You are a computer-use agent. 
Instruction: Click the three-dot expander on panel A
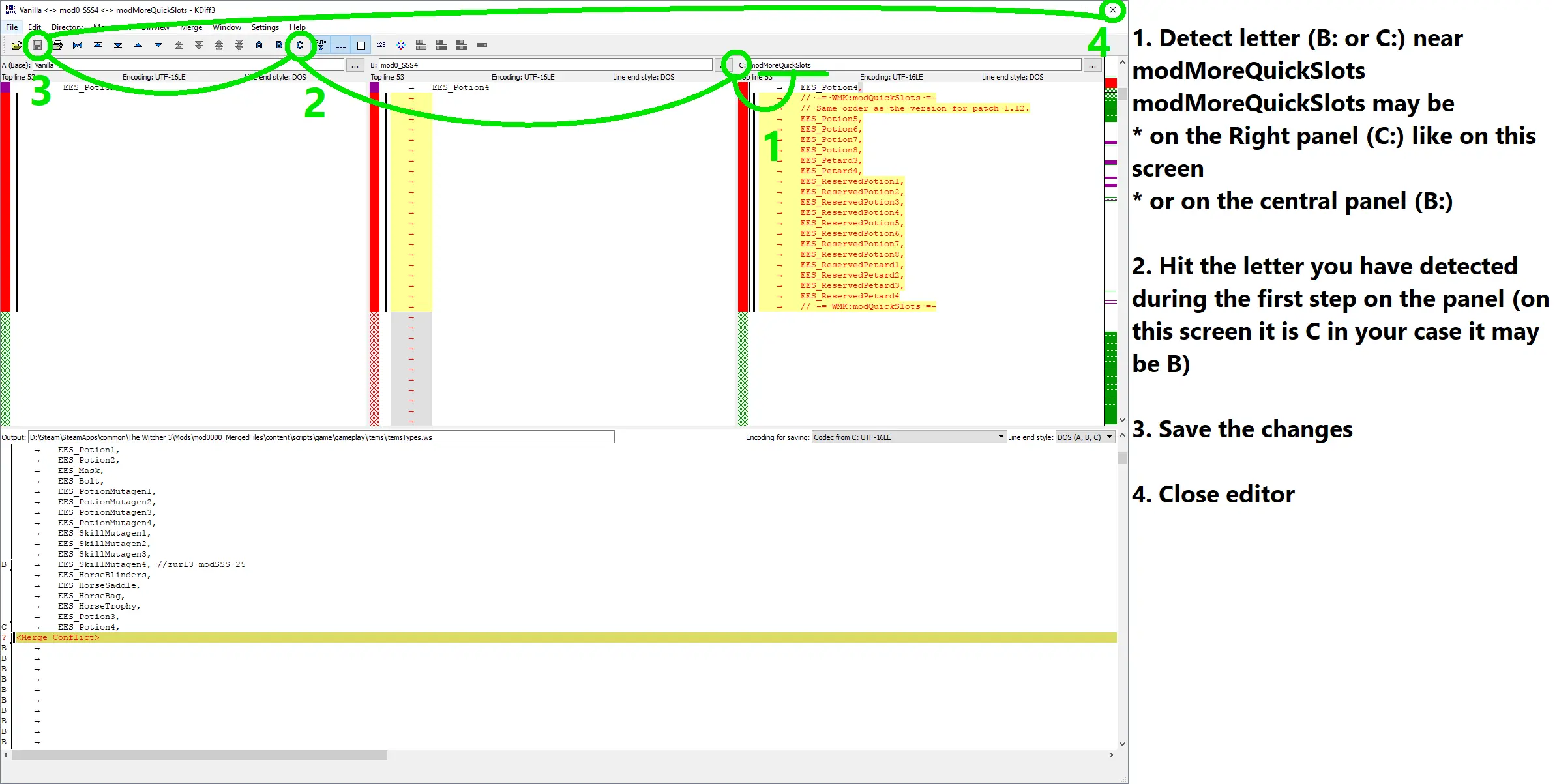[x=354, y=65]
